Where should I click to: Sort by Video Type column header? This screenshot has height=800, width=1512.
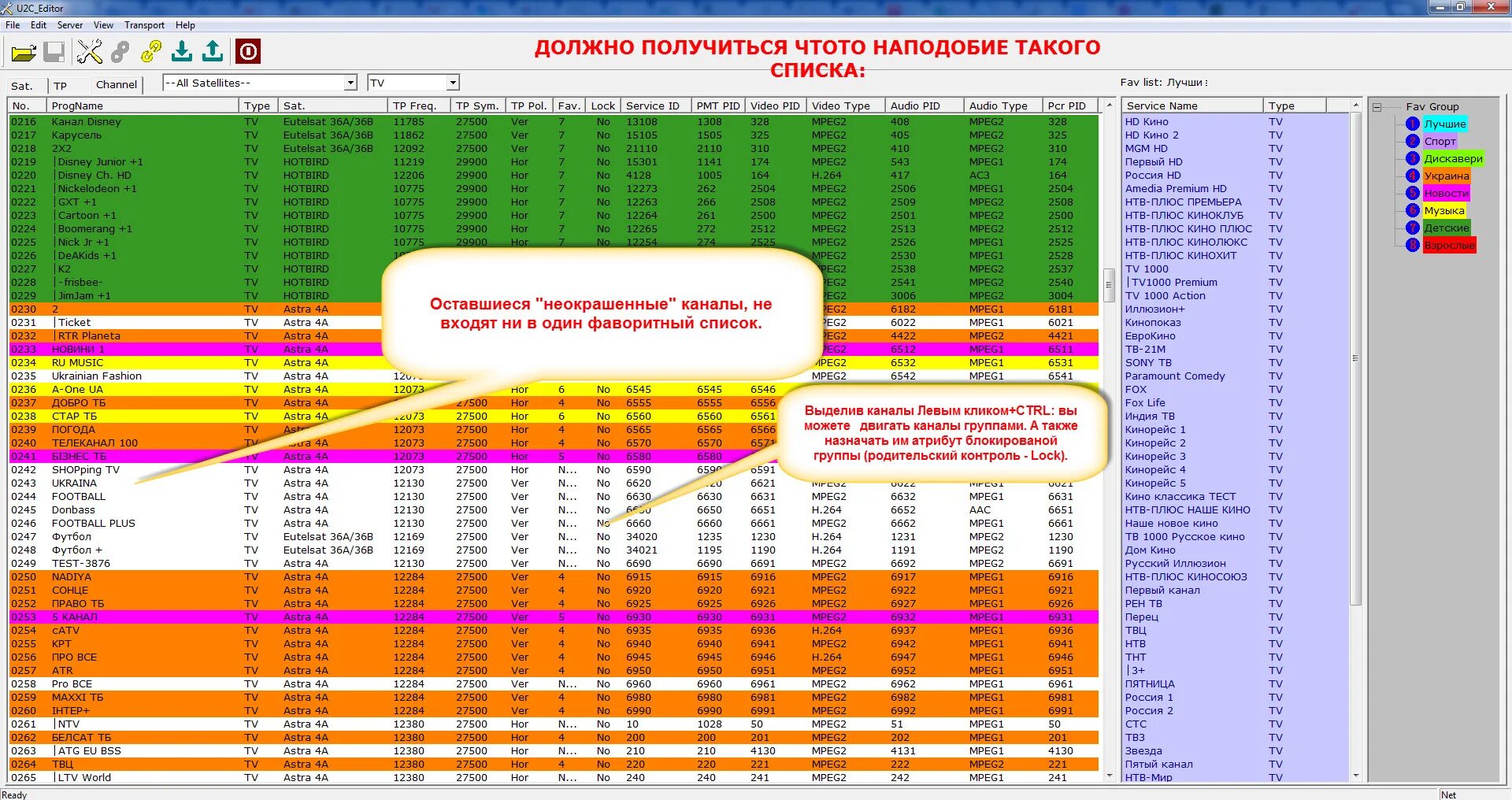click(x=845, y=106)
